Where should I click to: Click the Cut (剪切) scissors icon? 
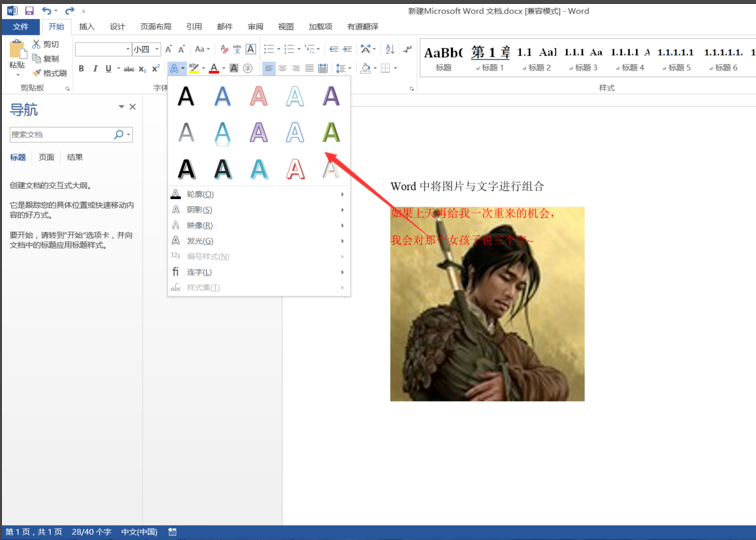click(36, 45)
